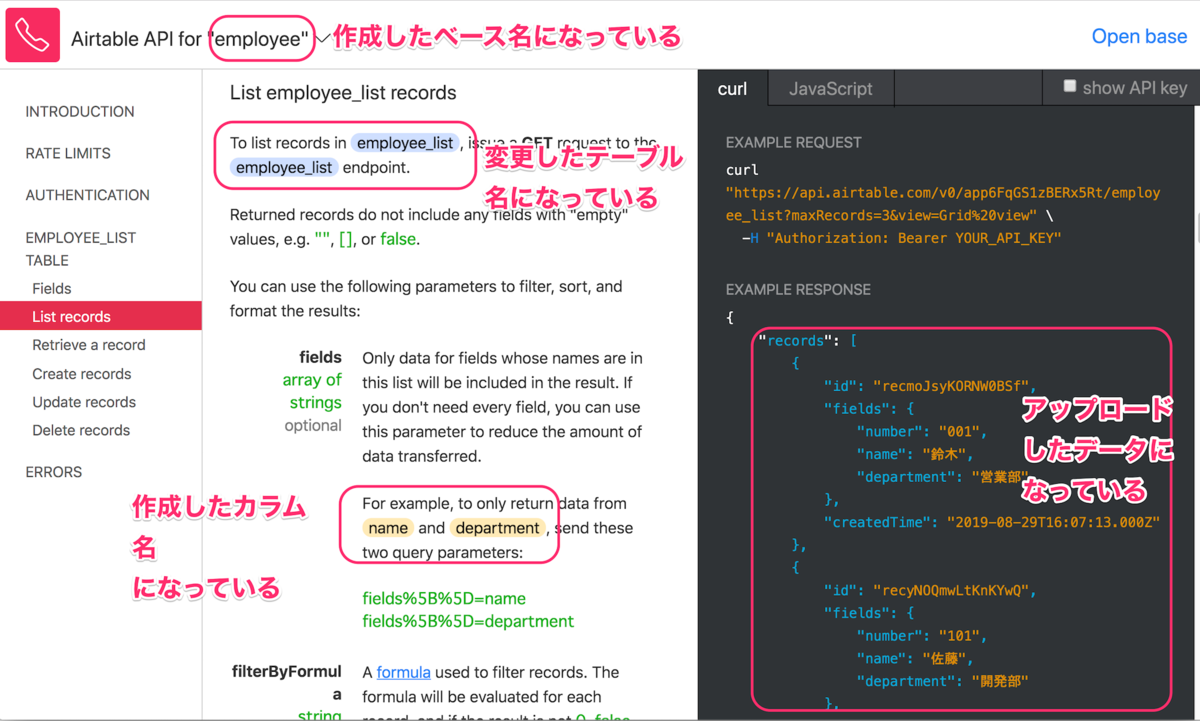Open Fields under employee_list table

pos(52,289)
